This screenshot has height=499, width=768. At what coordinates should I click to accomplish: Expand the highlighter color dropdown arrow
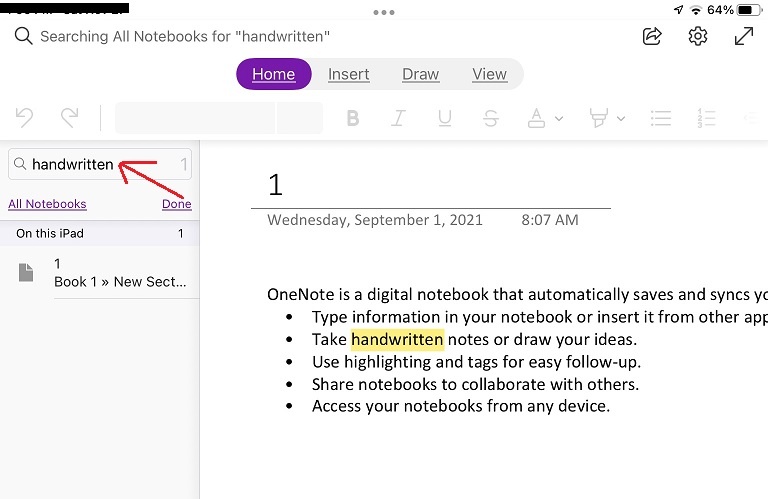point(621,119)
